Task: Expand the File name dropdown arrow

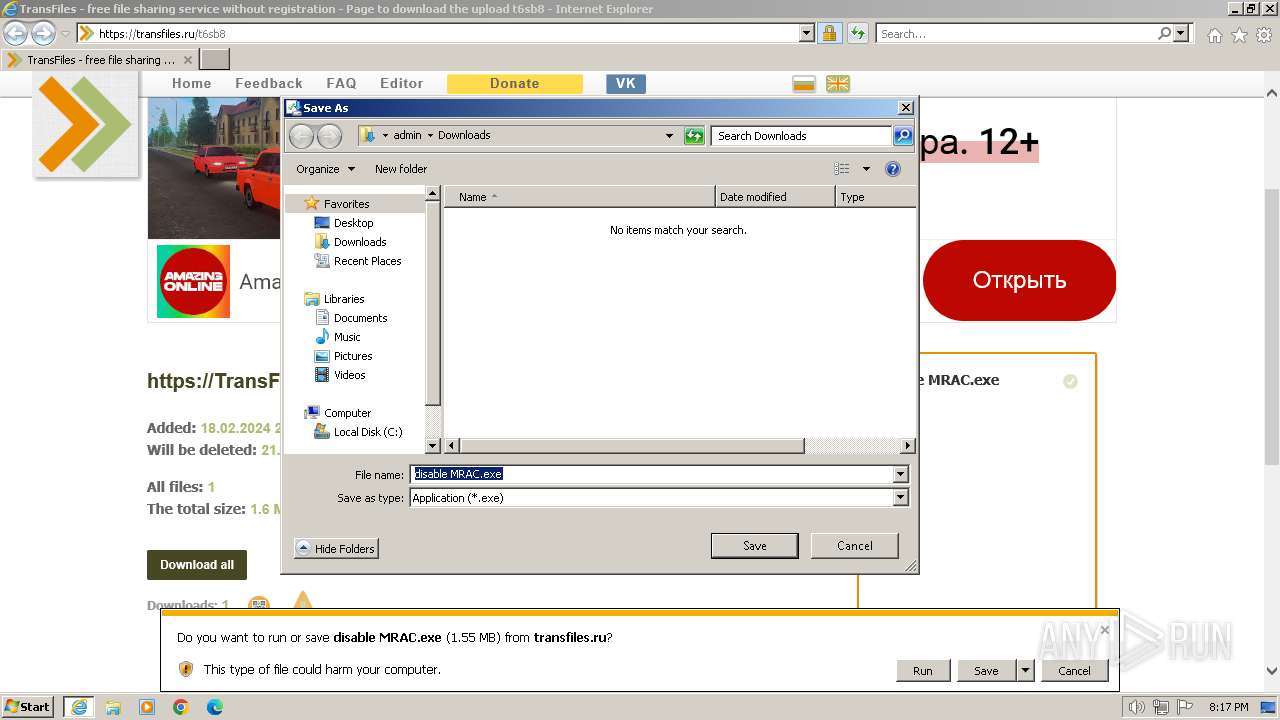Action: 900,474
